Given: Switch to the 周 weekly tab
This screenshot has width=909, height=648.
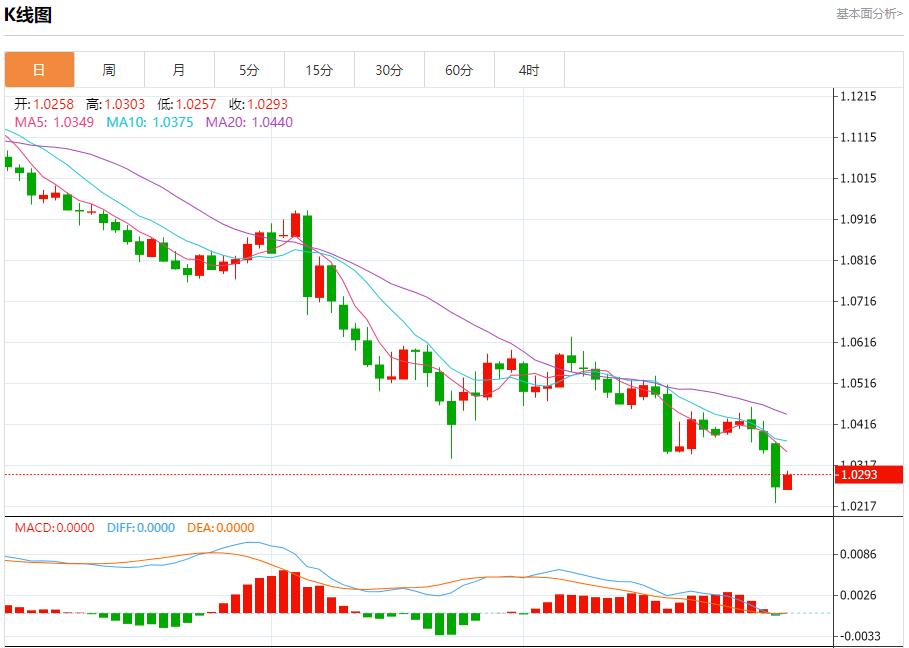Looking at the screenshot, I should click(109, 70).
